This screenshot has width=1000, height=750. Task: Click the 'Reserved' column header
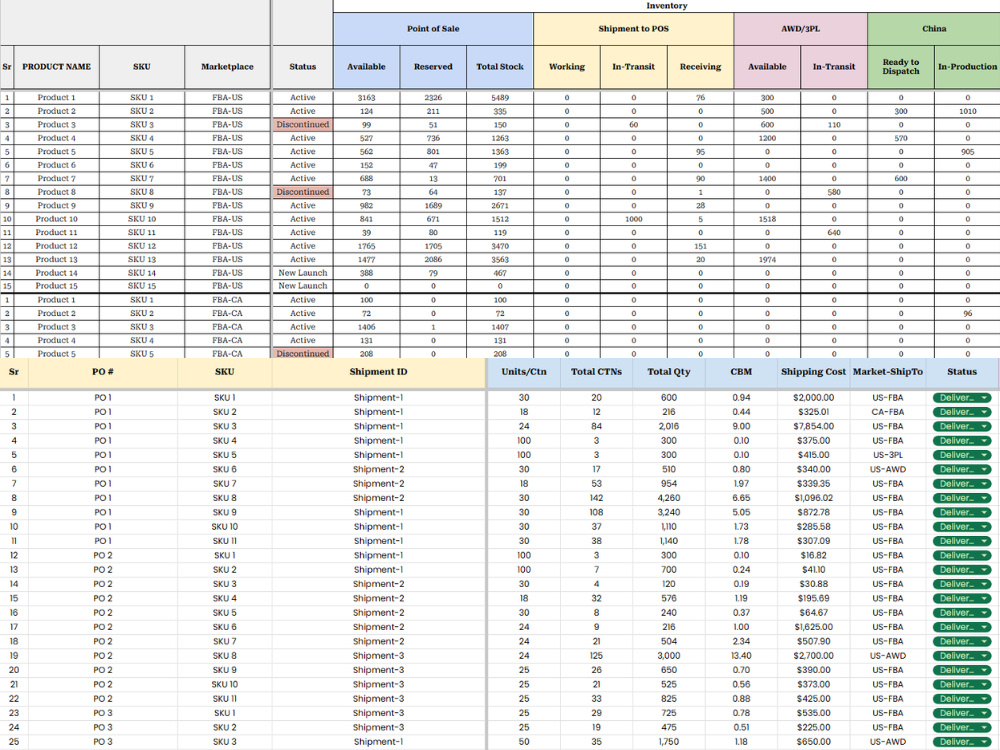(433, 66)
